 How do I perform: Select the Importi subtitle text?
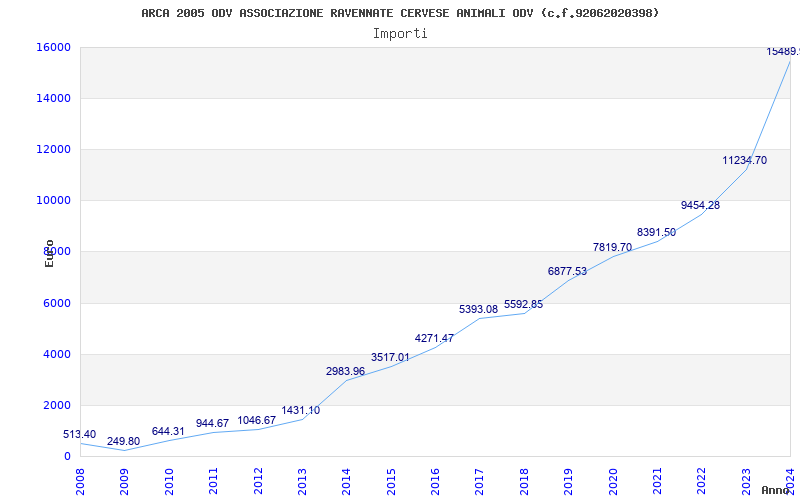[x=400, y=33]
